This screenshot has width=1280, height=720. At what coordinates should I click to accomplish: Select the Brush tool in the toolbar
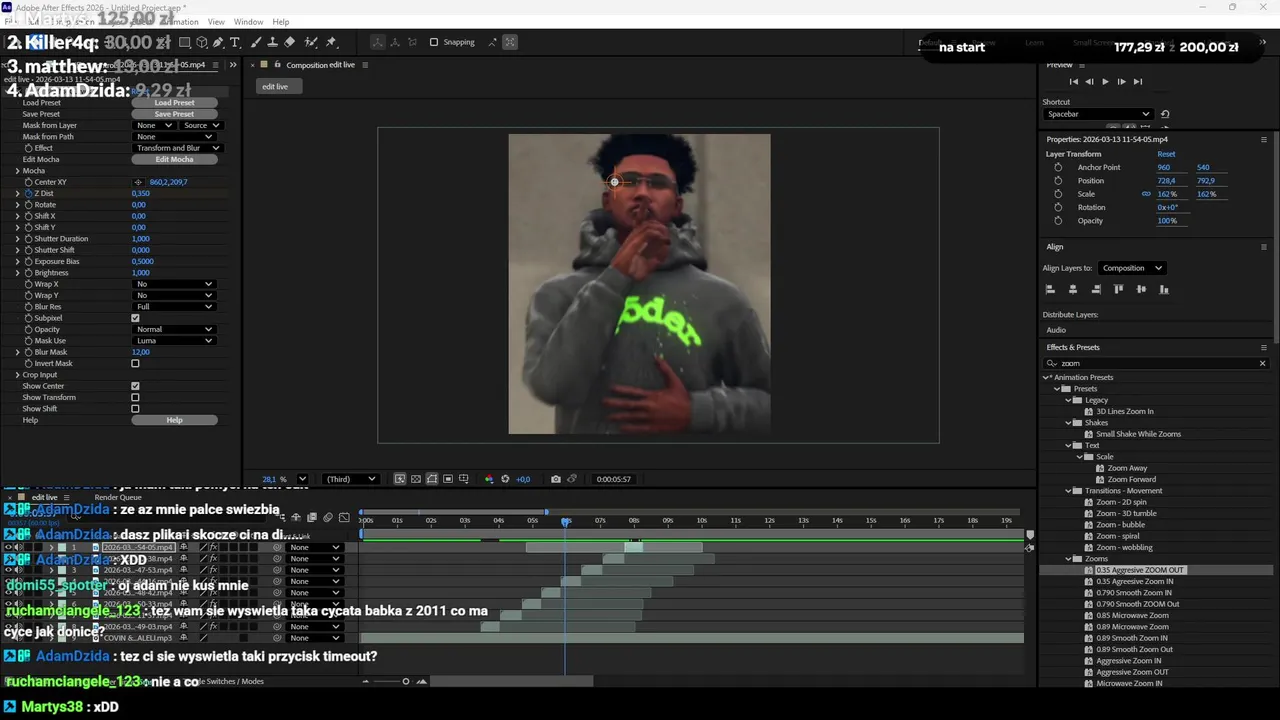(x=256, y=42)
